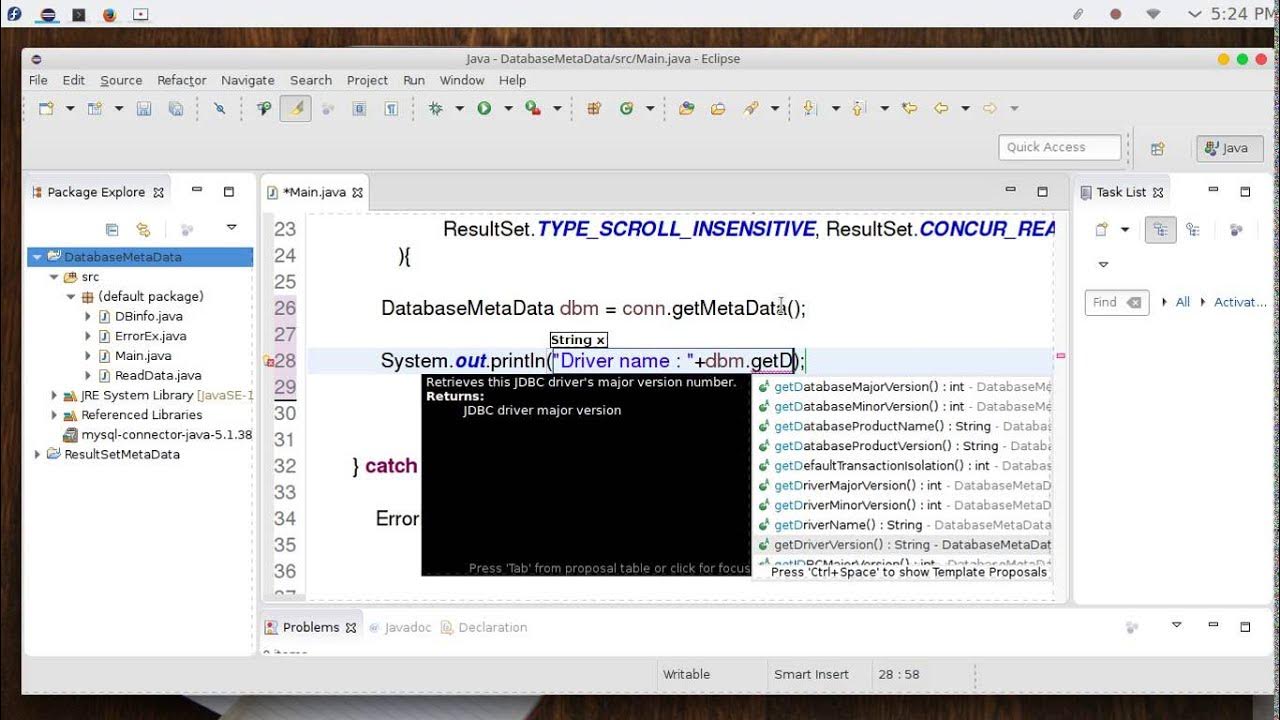1280x720 pixels.
Task: Click the New Task icon in Task List
Action: pyautogui.click(x=1102, y=229)
